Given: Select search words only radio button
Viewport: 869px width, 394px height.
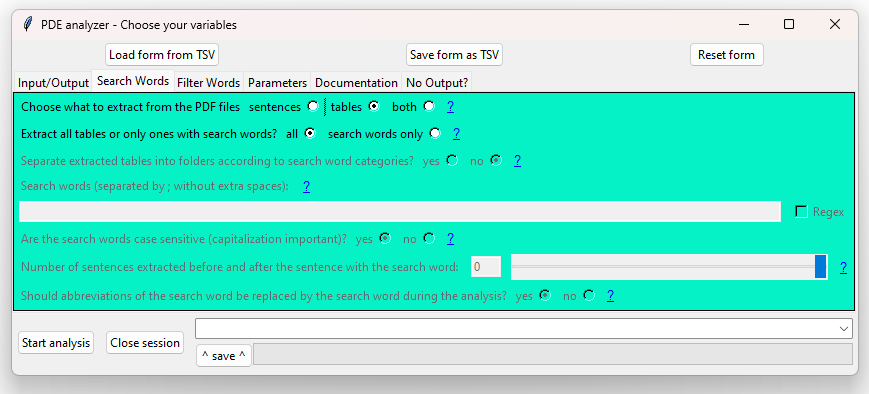Looking at the screenshot, I should [434, 133].
